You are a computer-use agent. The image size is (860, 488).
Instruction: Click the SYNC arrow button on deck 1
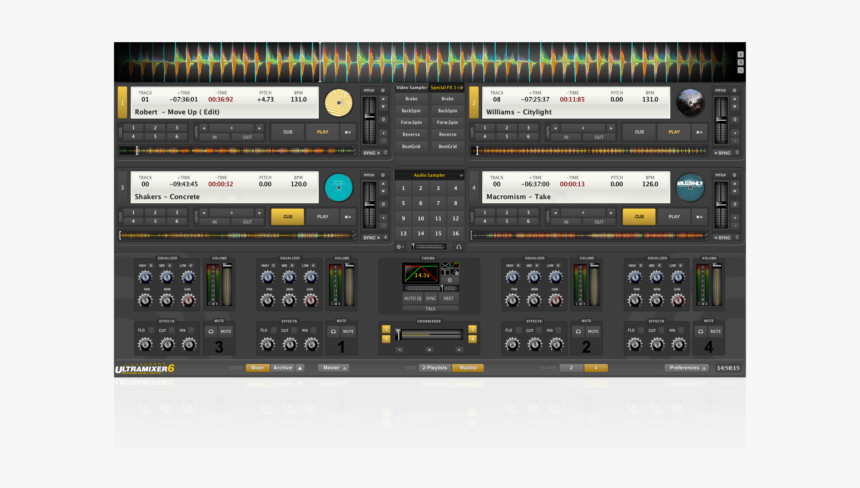pyautogui.click(x=372, y=153)
